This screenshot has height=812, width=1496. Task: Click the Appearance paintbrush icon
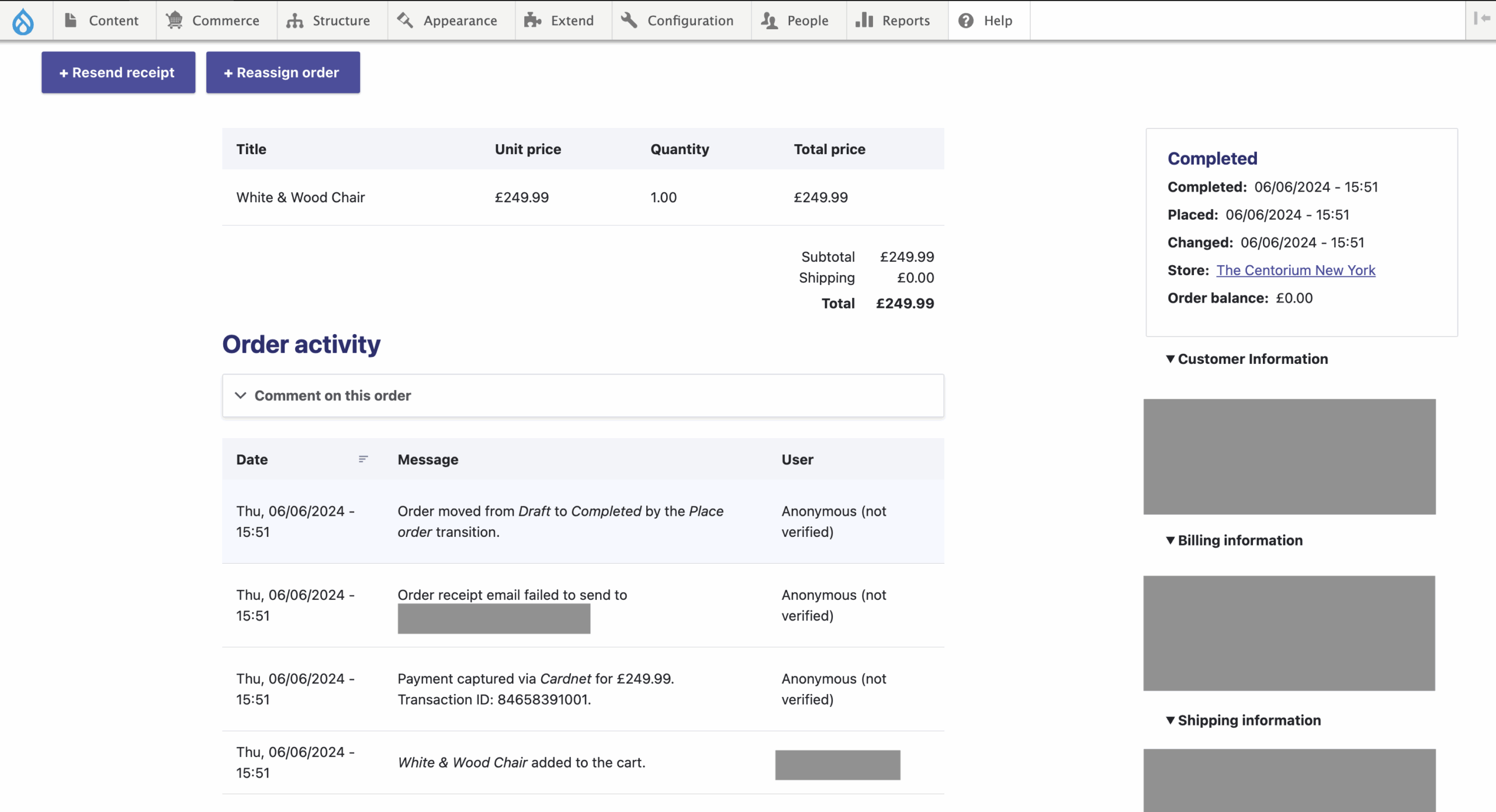pyautogui.click(x=405, y=20)
